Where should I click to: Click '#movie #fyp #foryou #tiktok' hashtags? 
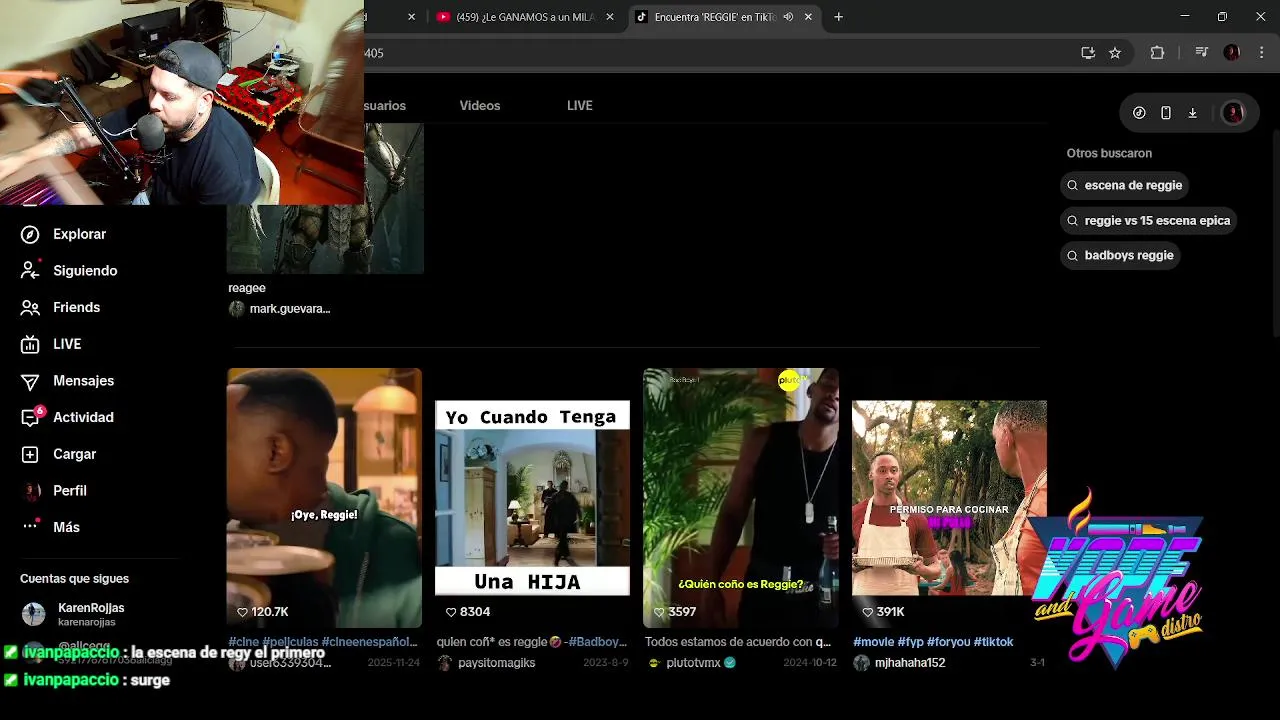click(933, 642)
